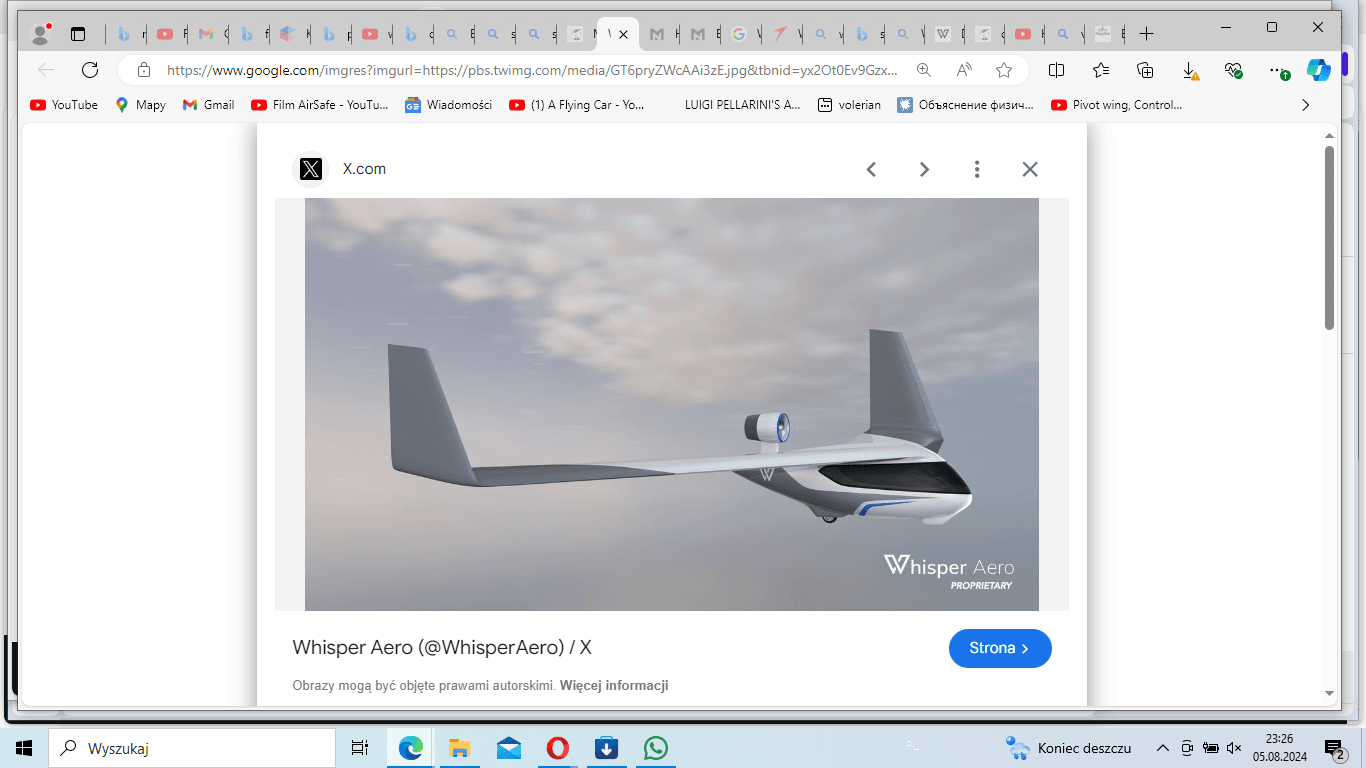Open the Więcej informacji link
This screenshot has width=1366, height=768.
614,686
